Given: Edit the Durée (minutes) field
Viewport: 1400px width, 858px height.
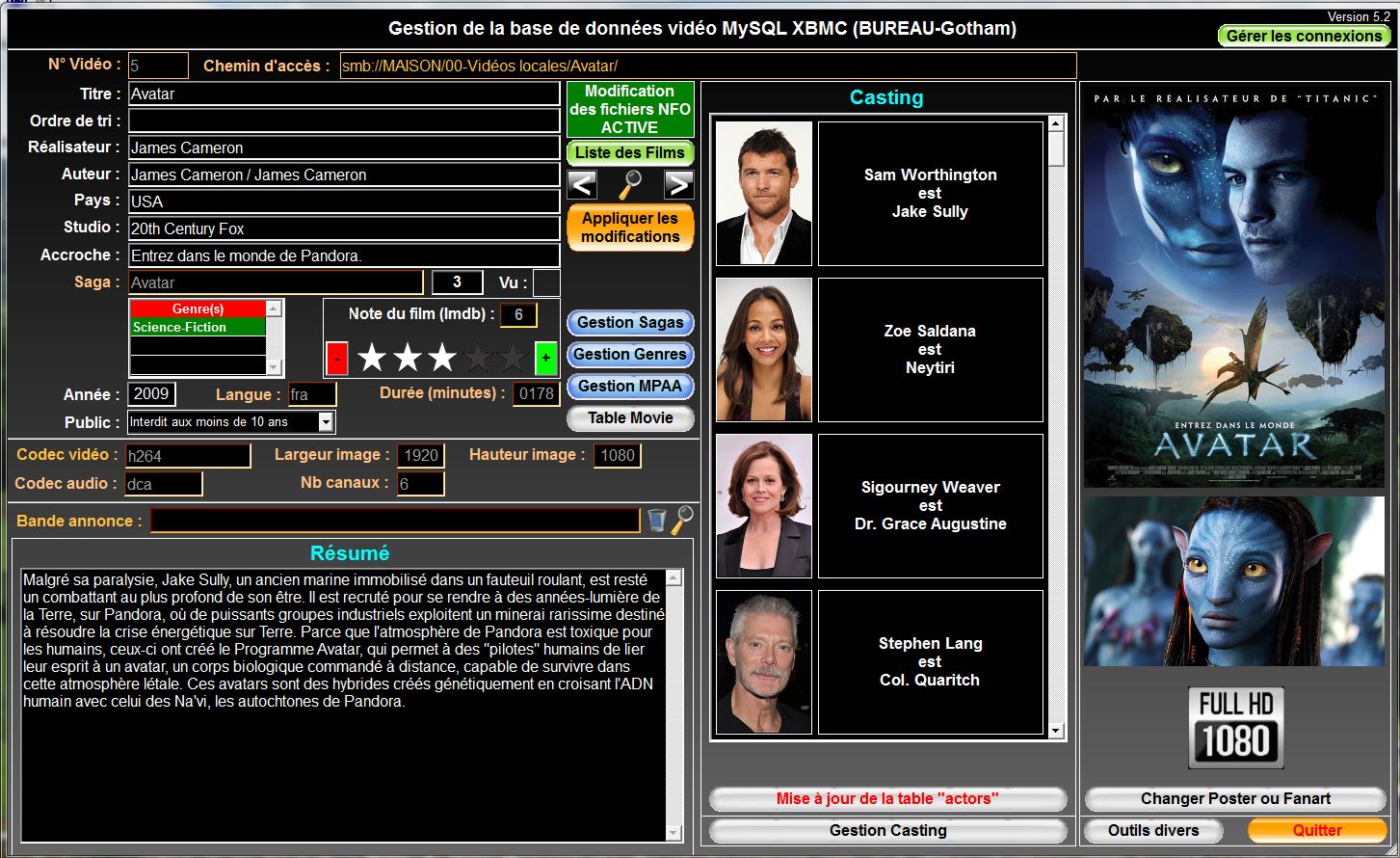Looking at the screenshot, I should point(536,394).
